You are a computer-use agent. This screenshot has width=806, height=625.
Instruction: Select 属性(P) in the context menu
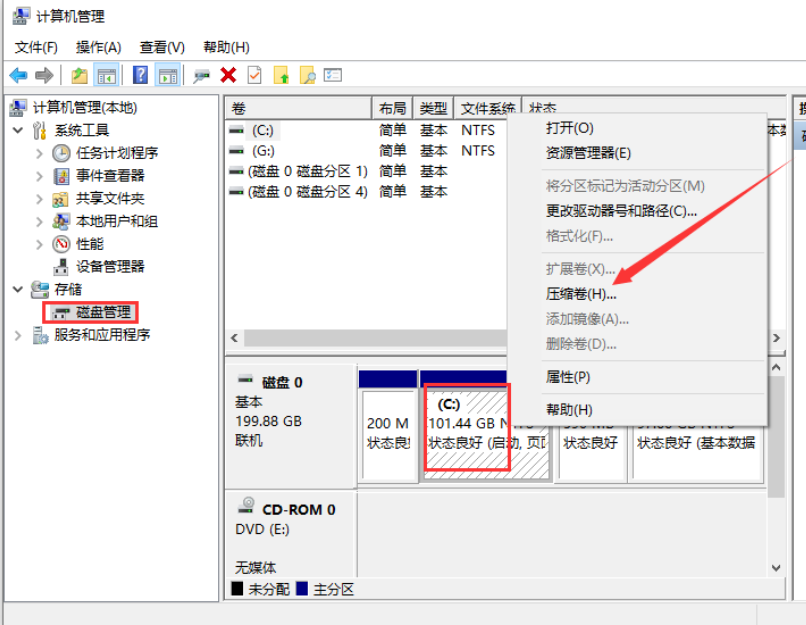tap(567, 377)
